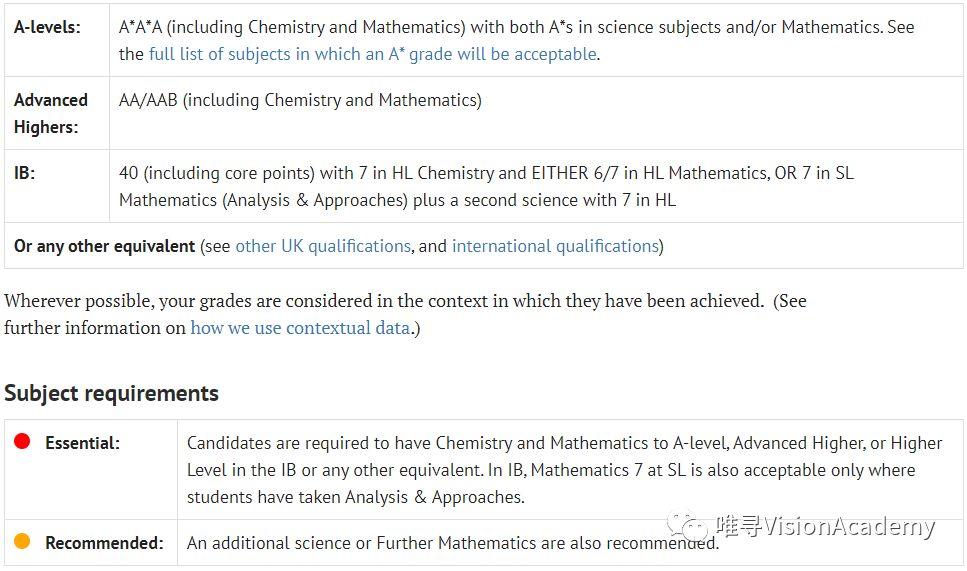This screenshot has width=967, height=571.
Task: Open the other UK qualifications link
Action: (322, 246)
